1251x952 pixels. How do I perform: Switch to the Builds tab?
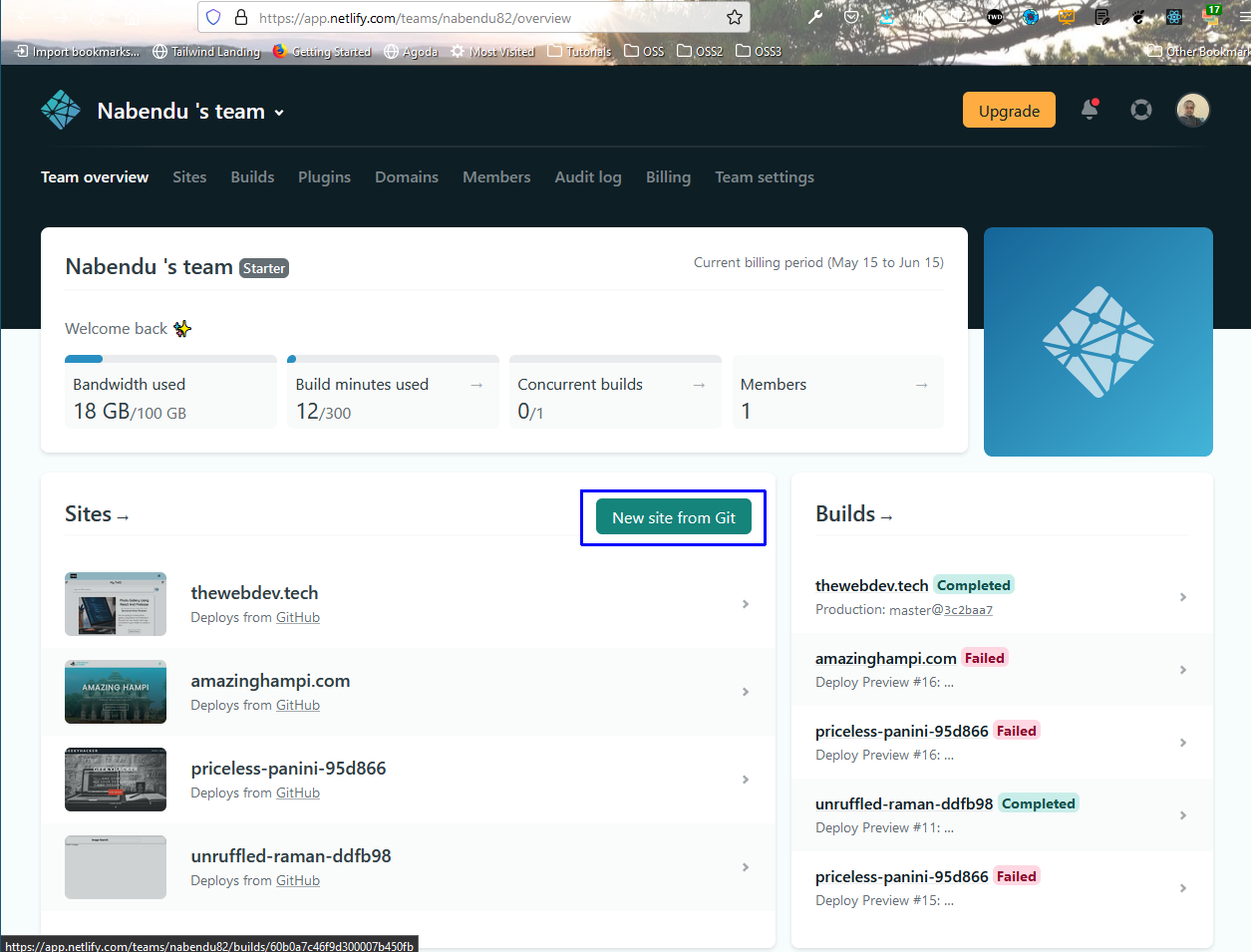[252, 177]
